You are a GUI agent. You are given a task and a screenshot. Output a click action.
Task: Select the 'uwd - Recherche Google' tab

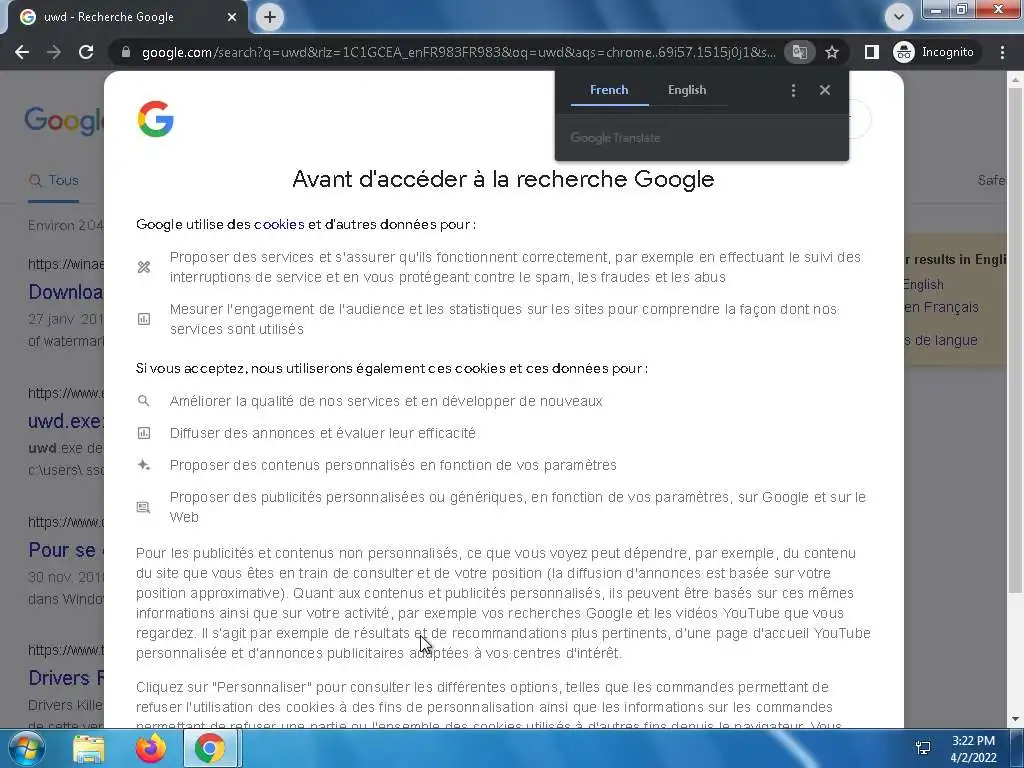click(124, 17)
